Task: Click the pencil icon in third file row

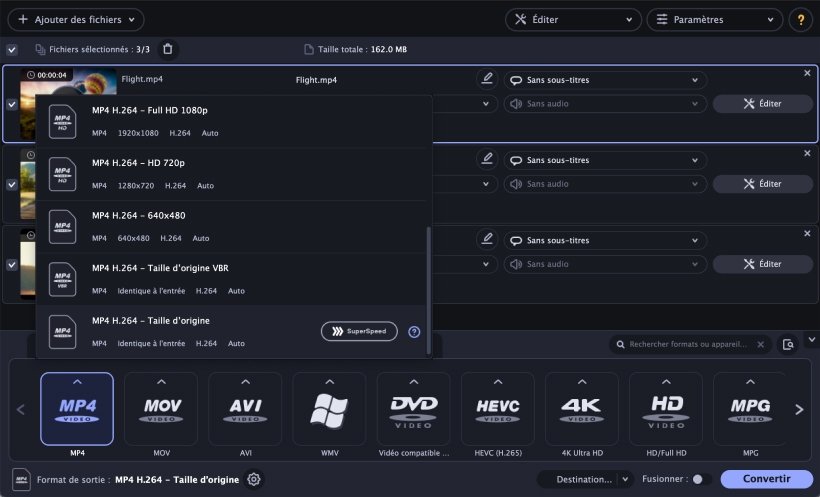Action: click(x=487, y=239)
